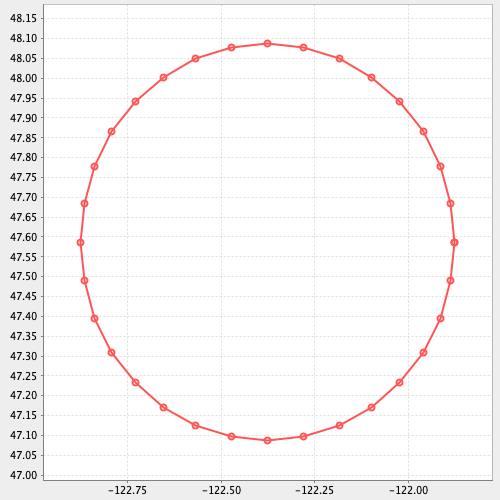Screen dimensions: 500x500
Task: Select the right-side marker on the 48.00 gridline
Action: point(371,78)
